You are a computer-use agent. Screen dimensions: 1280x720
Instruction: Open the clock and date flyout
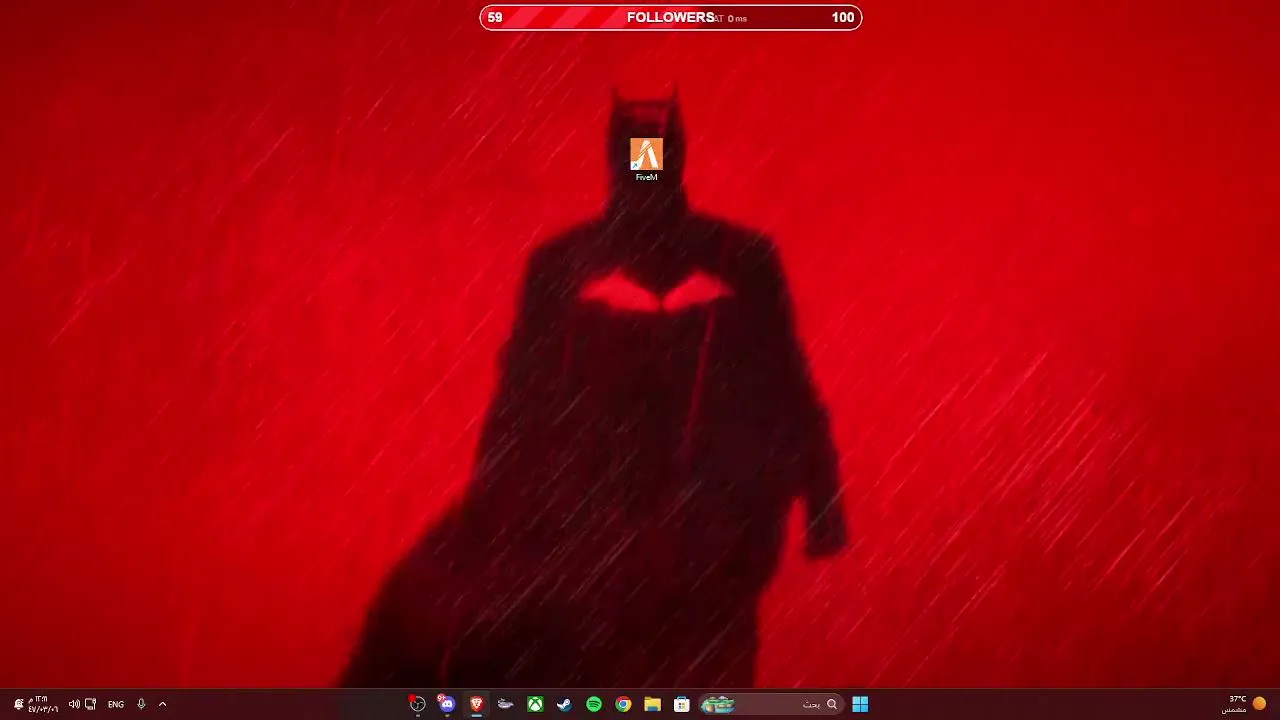pyautogui.click(x=43, y=704)
